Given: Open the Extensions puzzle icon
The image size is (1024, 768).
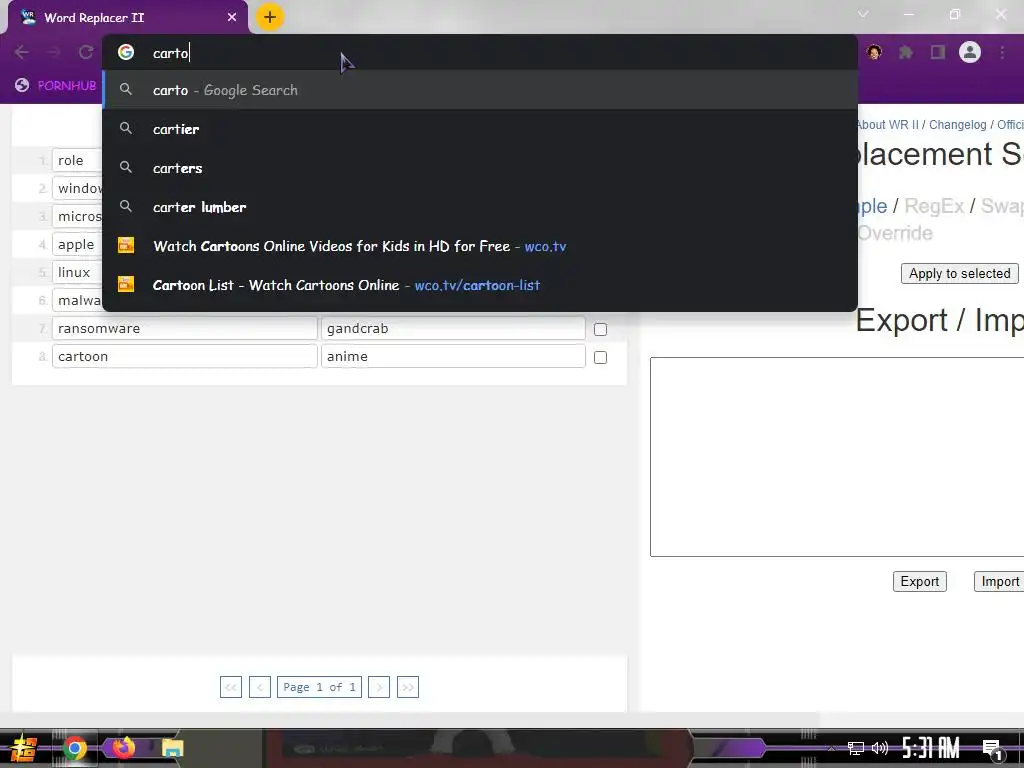Looking at the screenshot, I should tap(906, 52).
